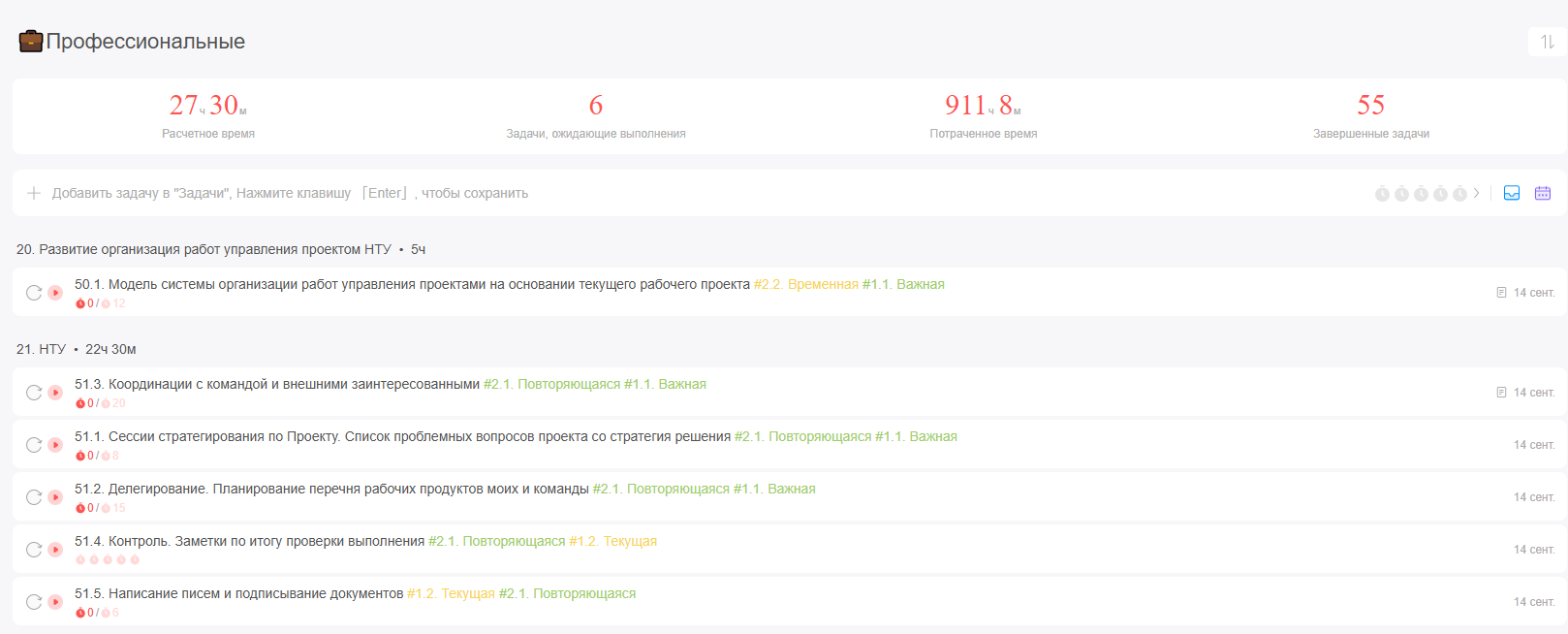Image resolution: width=1568 pixels, height=634 pixels.
Task: Open the note icon on task 50.1
Action: pyautogui.click(x=1501, y=293)
